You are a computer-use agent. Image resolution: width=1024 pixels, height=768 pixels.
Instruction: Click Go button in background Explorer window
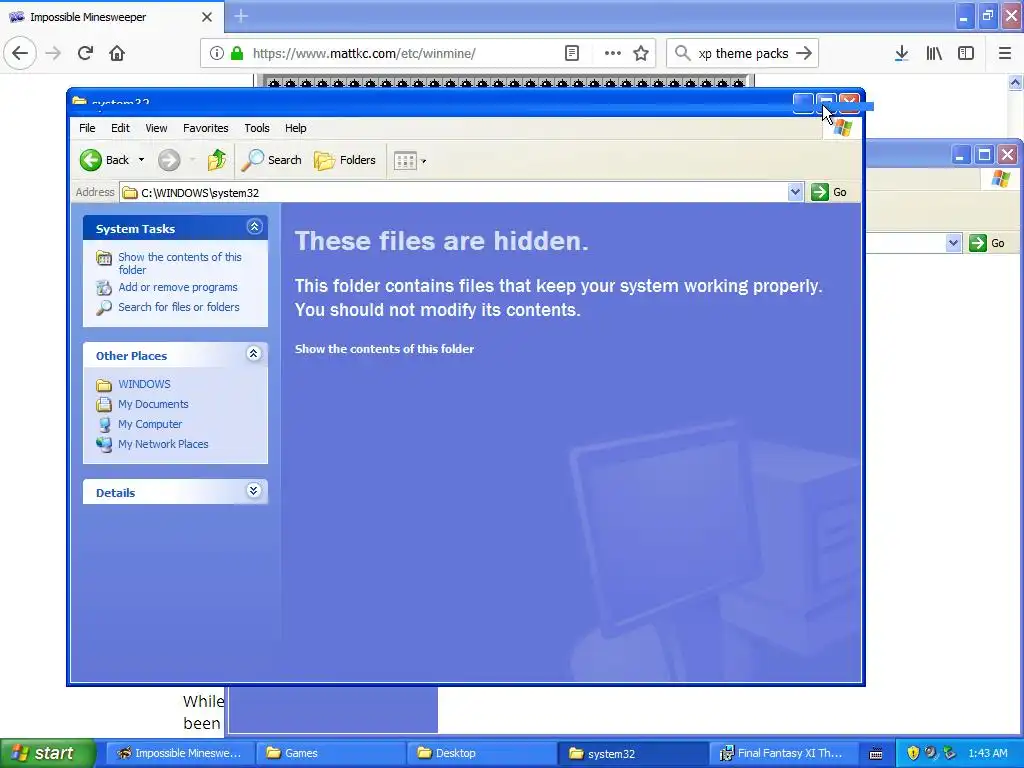coord(987,243)
